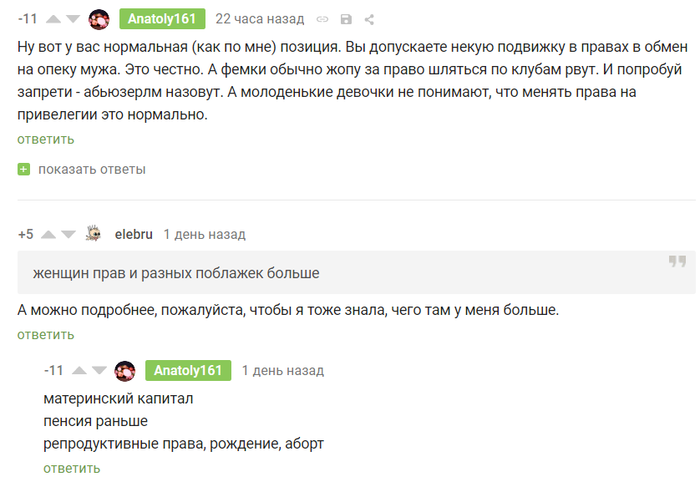Click the '22 часа назад' timestamp
The image size is (700, 482).
(x=259, y=19)
